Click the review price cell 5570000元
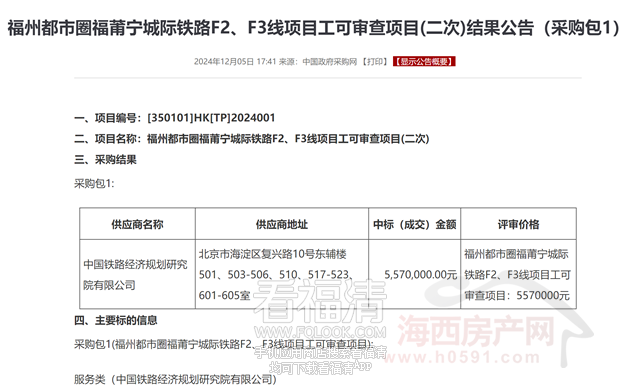 [517, 275]
